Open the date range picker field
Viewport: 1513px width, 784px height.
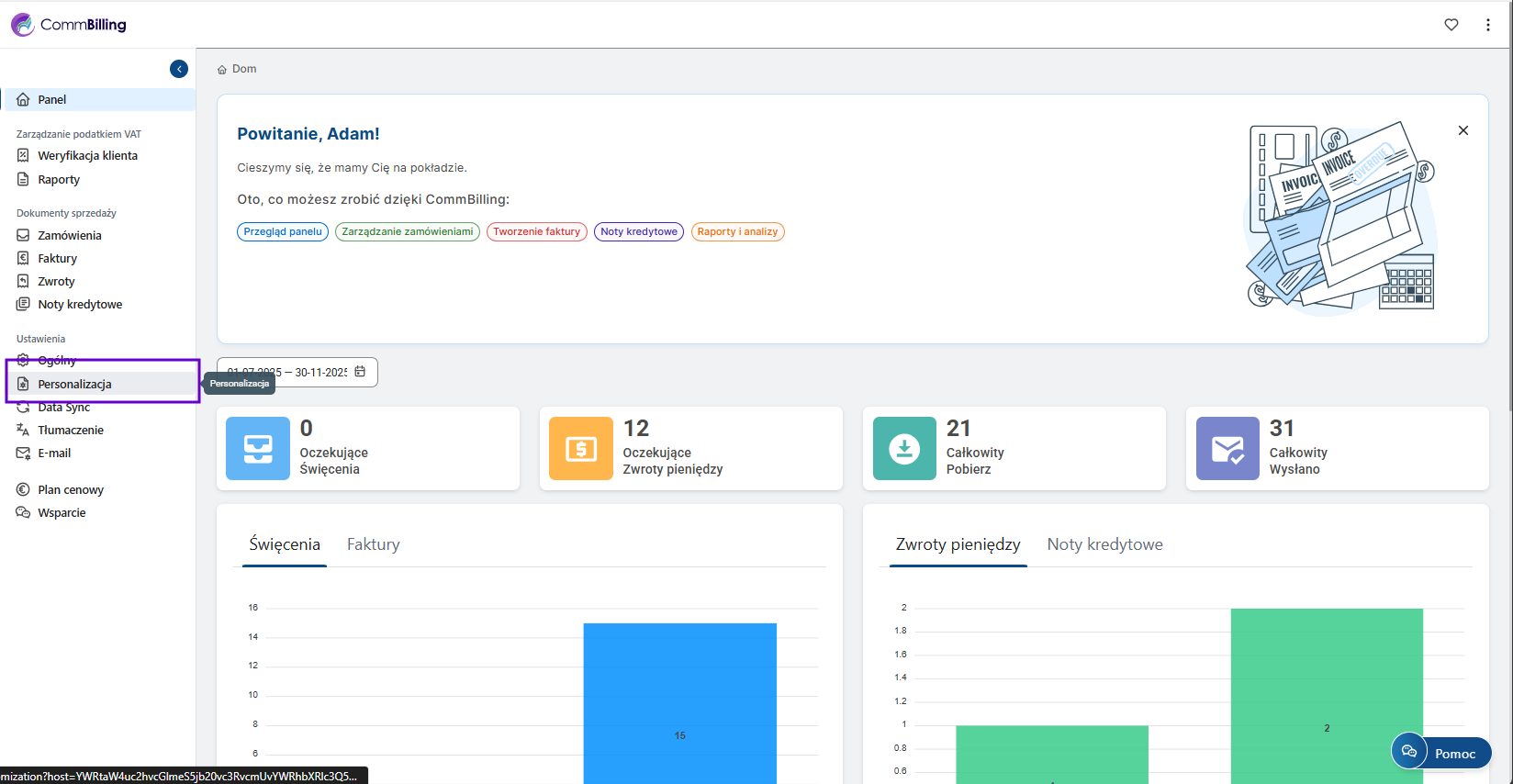tap(289, 372)
